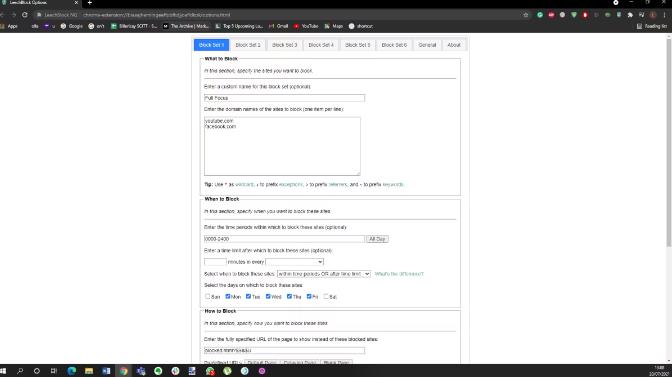Image resolution: width=672 pixels, height=377 pixels.
Task: Switch to the Block Set 2 tab
Action: (248, 45)
